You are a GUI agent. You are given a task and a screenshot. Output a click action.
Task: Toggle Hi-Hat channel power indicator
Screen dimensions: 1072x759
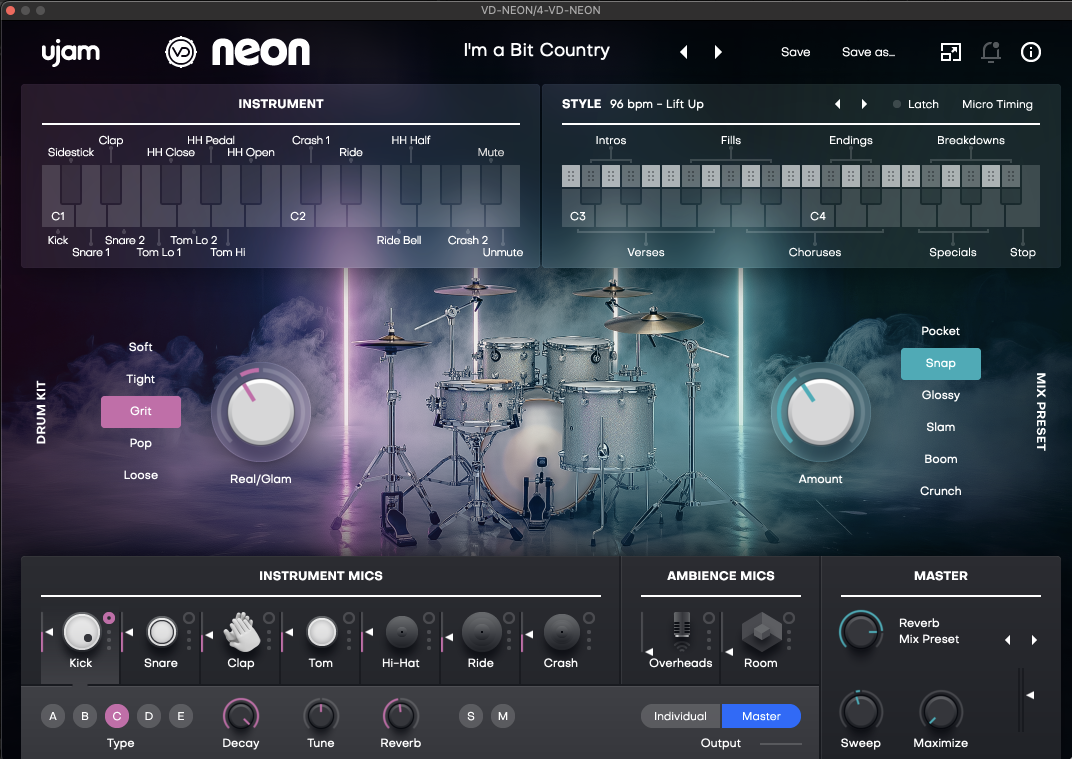(429, 617)
